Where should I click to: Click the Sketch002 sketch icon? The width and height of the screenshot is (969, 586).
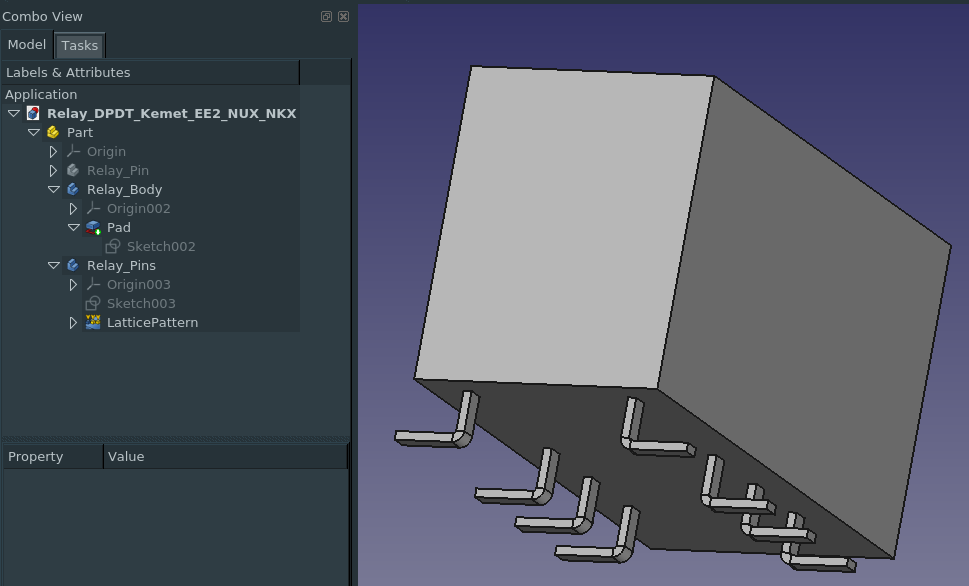tap(113, 247)
